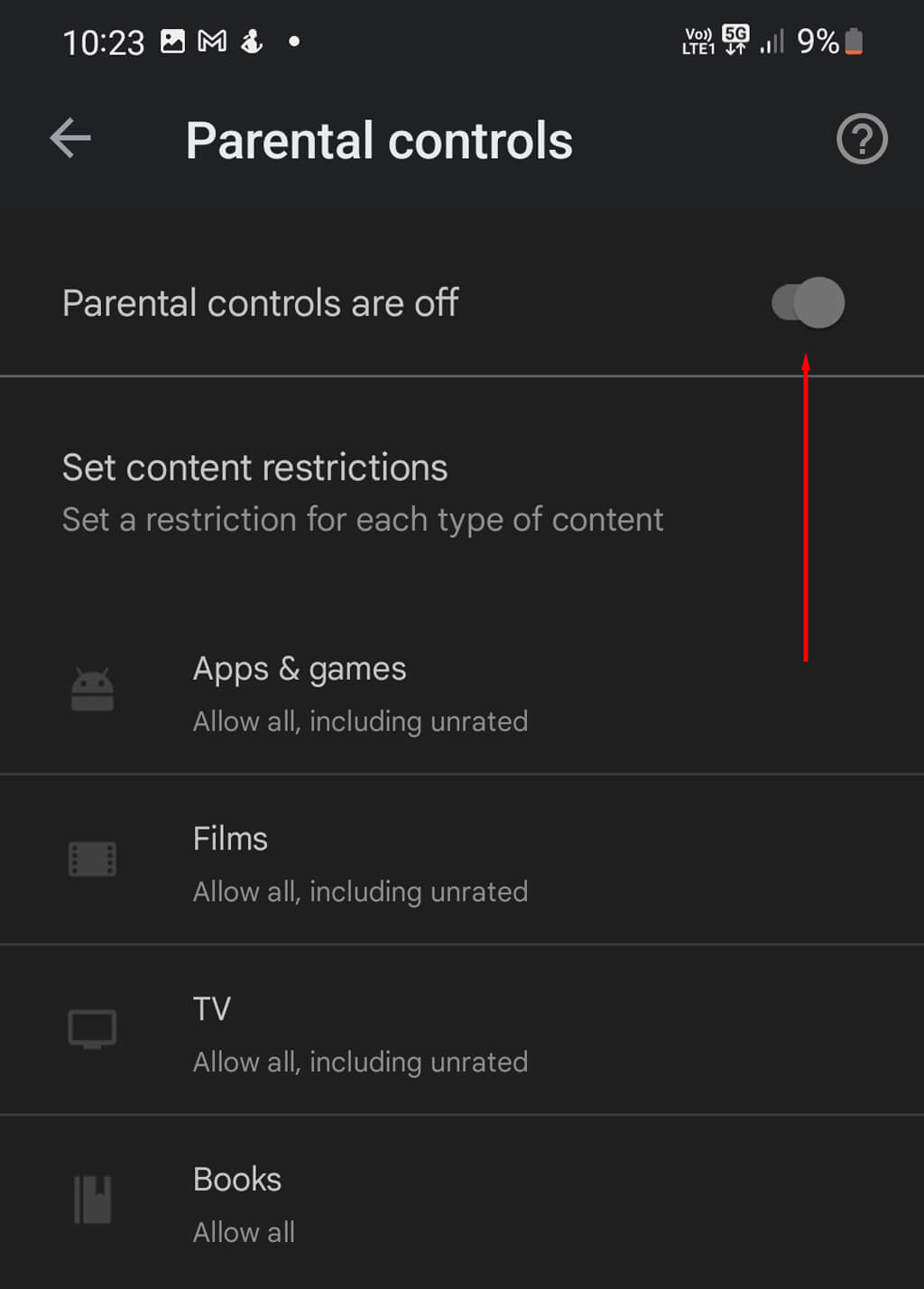The height and width of the screenshot is (1289, 924).
Task: Tap the back arrow icon
Action: pyautogui.click(x=70, y=139)
